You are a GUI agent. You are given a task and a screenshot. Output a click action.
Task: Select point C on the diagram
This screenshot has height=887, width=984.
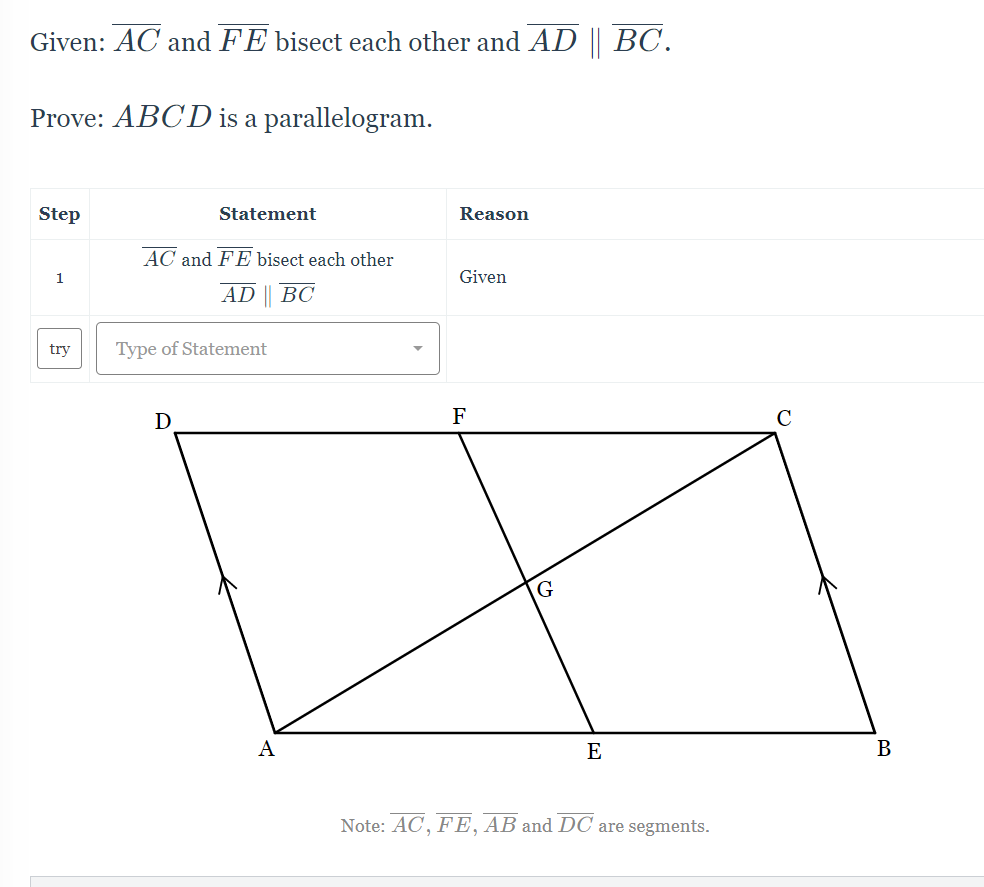tap(784, 419)
